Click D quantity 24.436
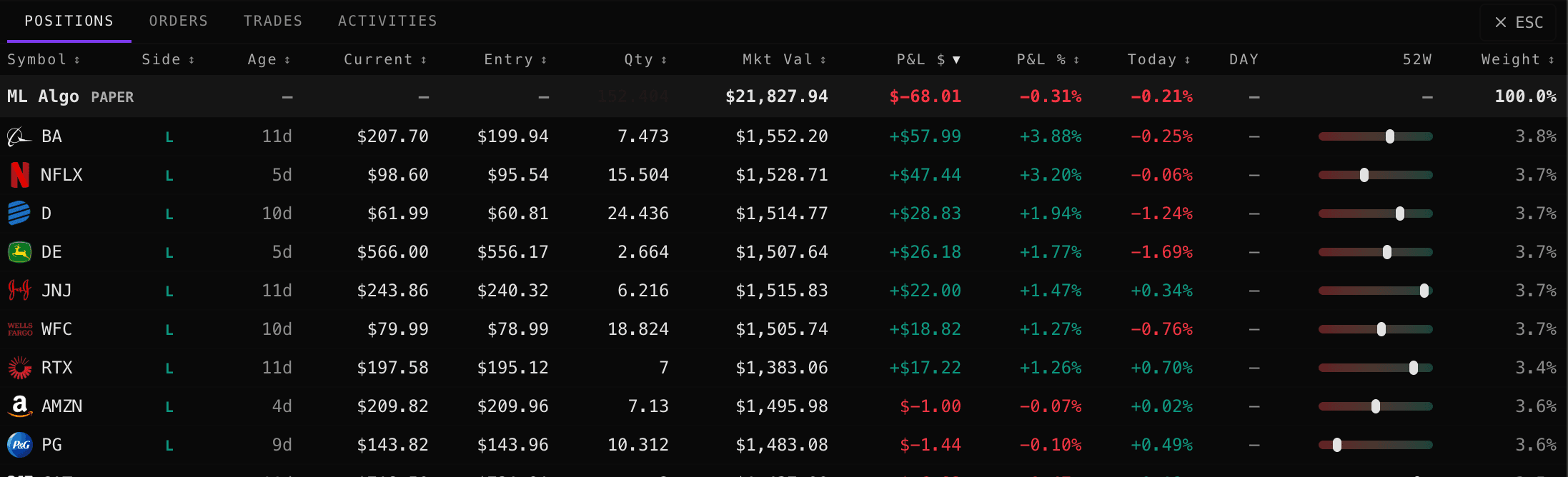This screenshot has height=477, width=1568. (638, 214)
